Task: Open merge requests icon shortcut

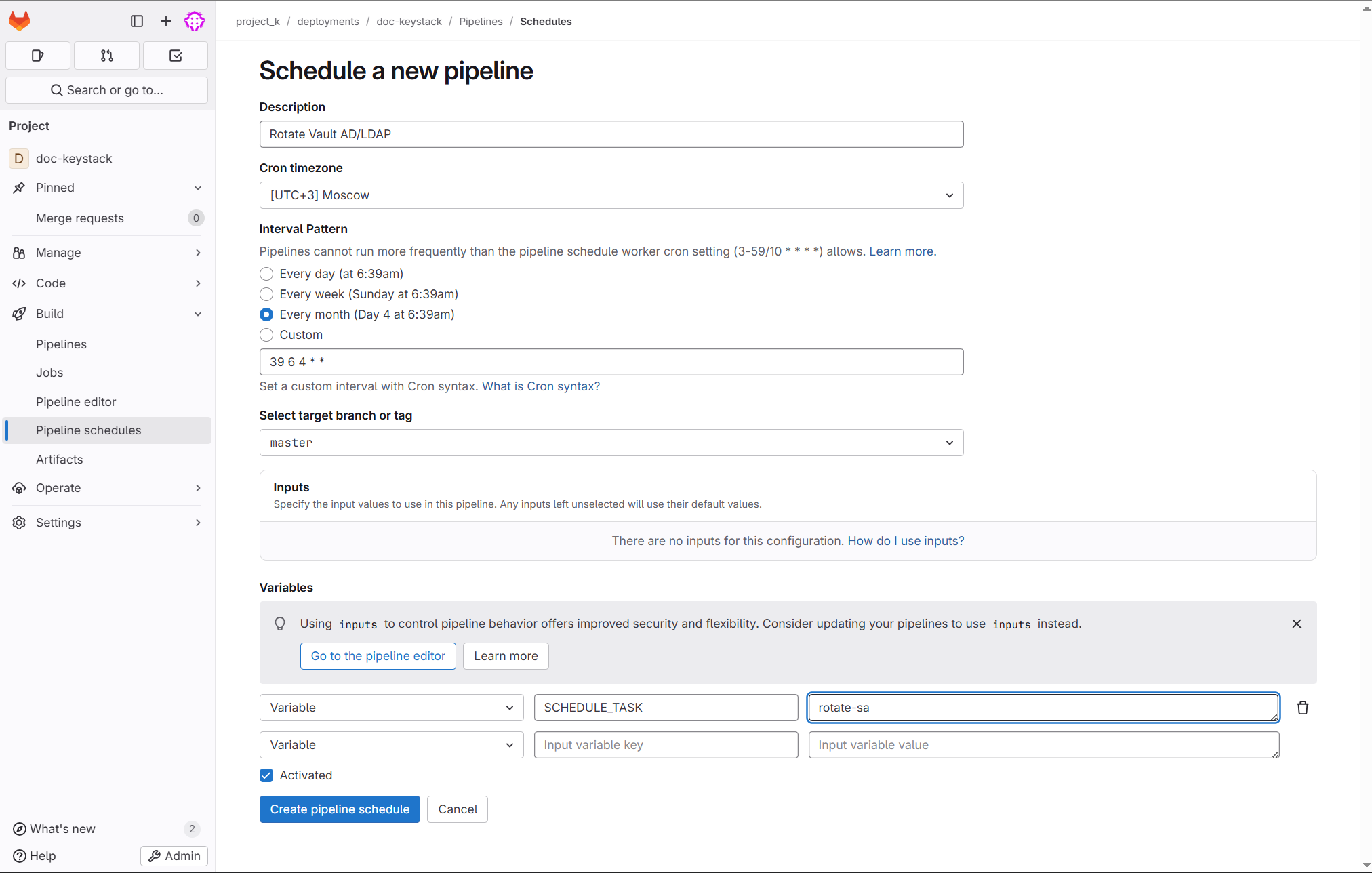Action: point(107,56)
